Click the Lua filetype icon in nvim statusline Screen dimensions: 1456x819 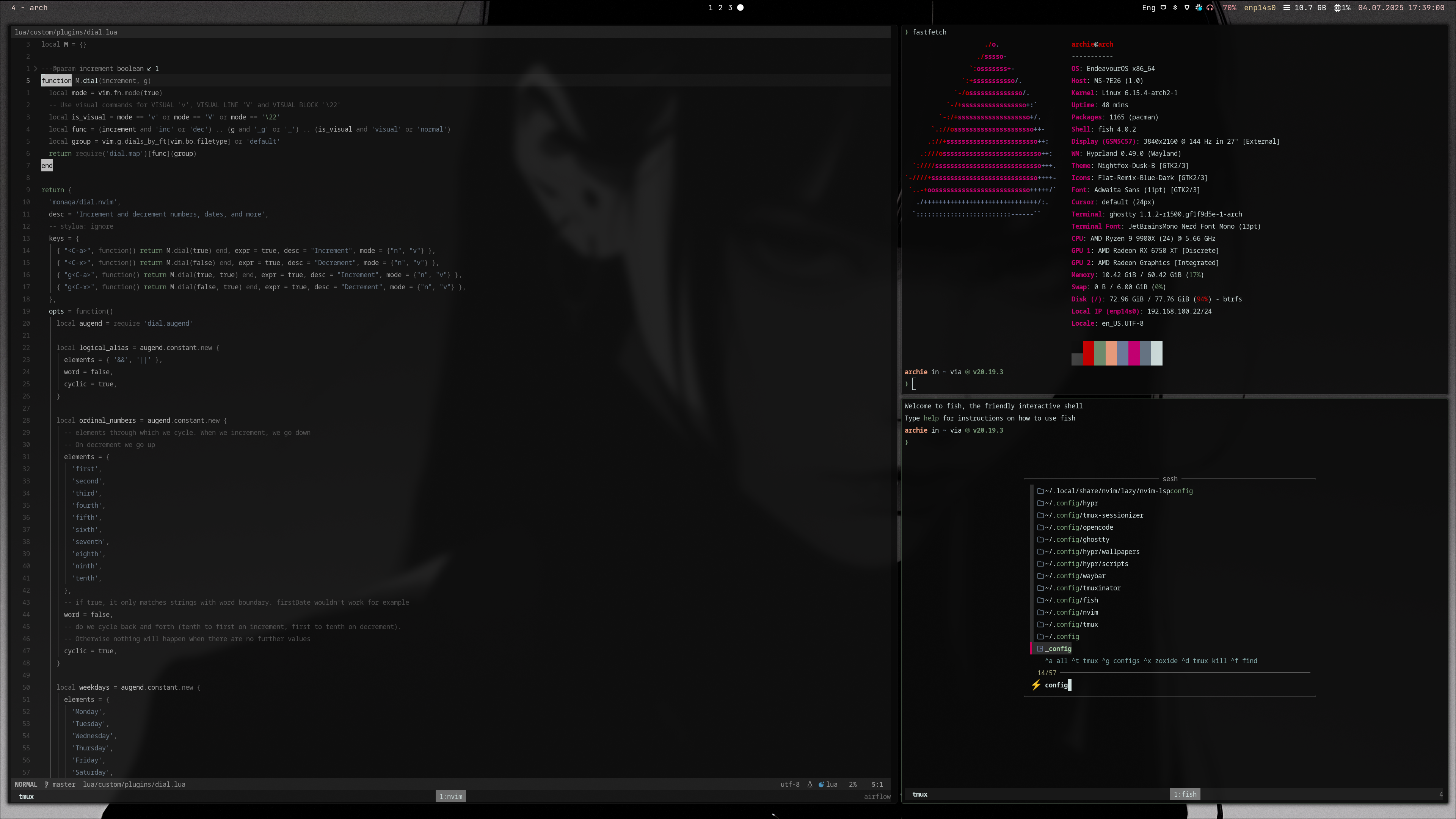click(x=821, y=784)
